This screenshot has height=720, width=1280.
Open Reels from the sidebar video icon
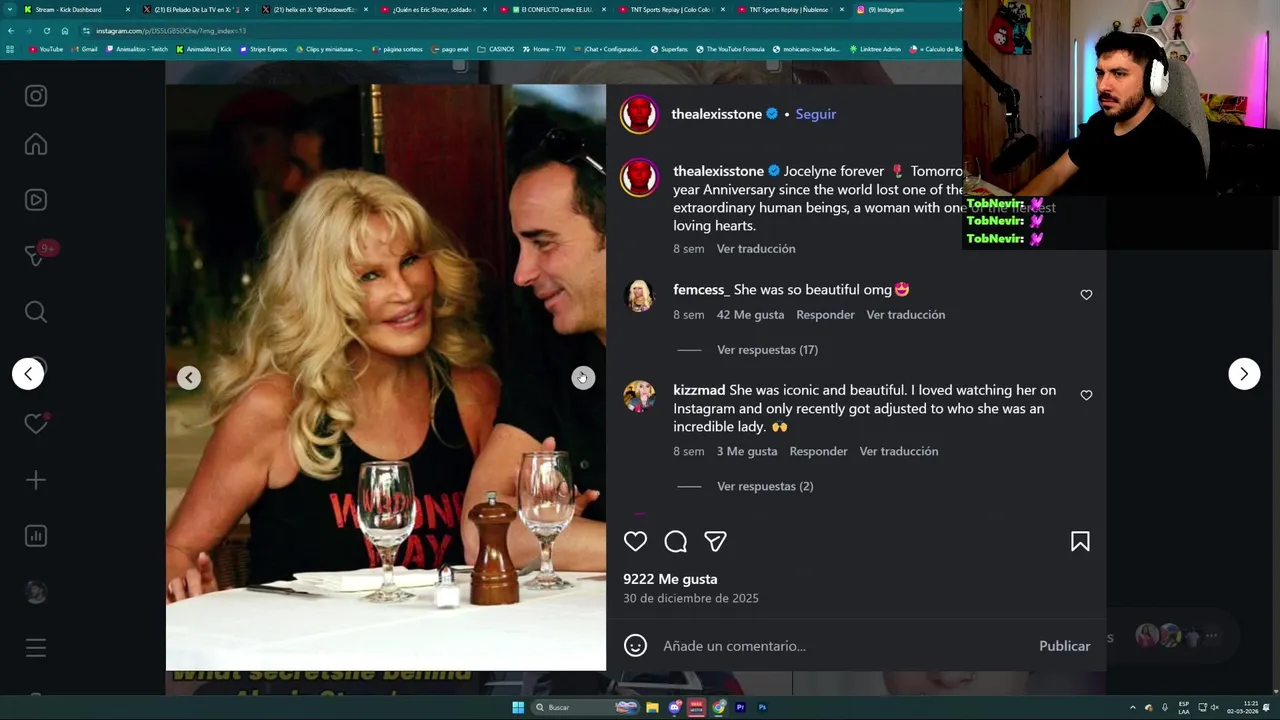36,200
